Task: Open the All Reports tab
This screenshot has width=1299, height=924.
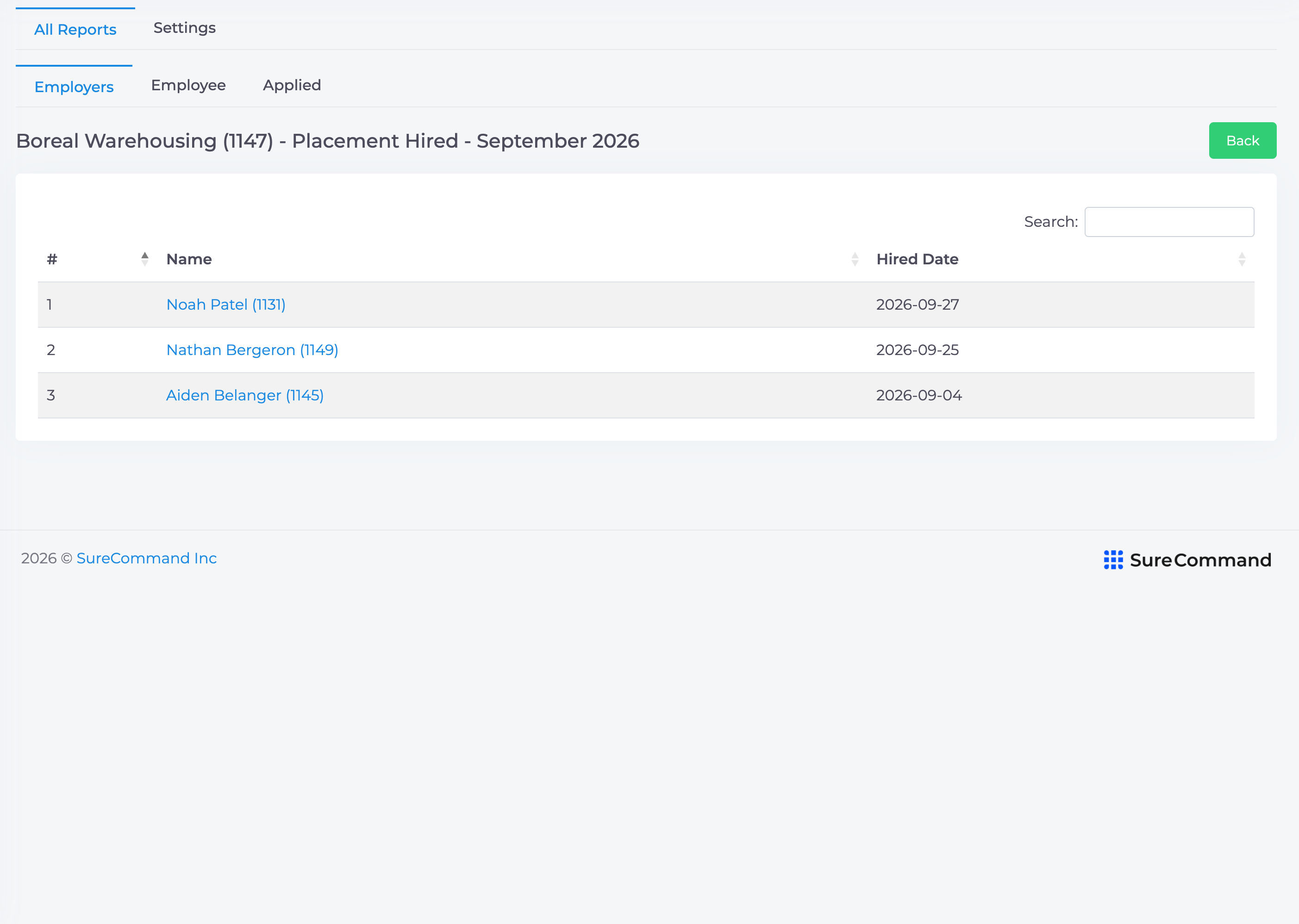Action: click(75, 29)
